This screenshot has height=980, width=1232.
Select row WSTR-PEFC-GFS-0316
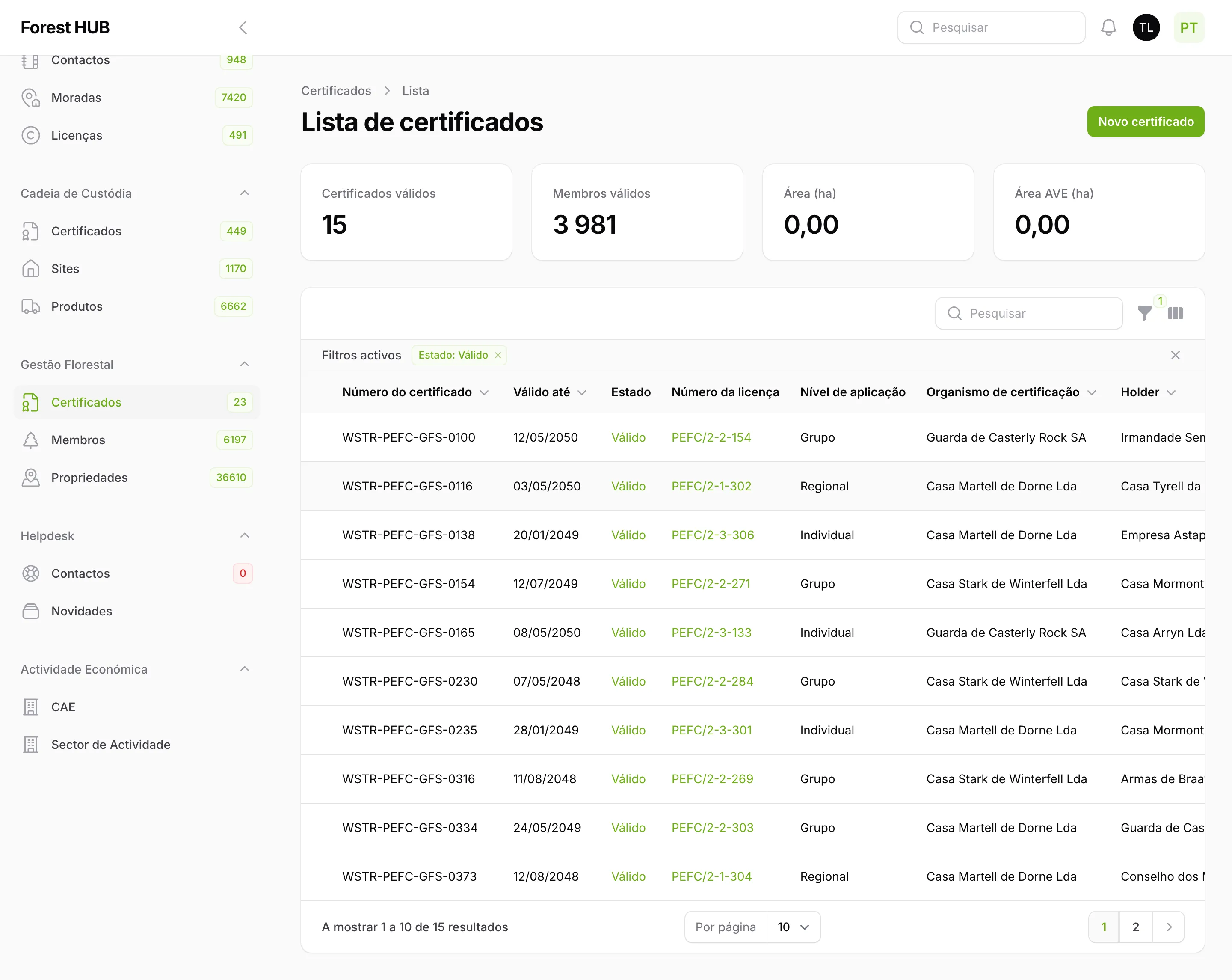(x=752, y=779)
